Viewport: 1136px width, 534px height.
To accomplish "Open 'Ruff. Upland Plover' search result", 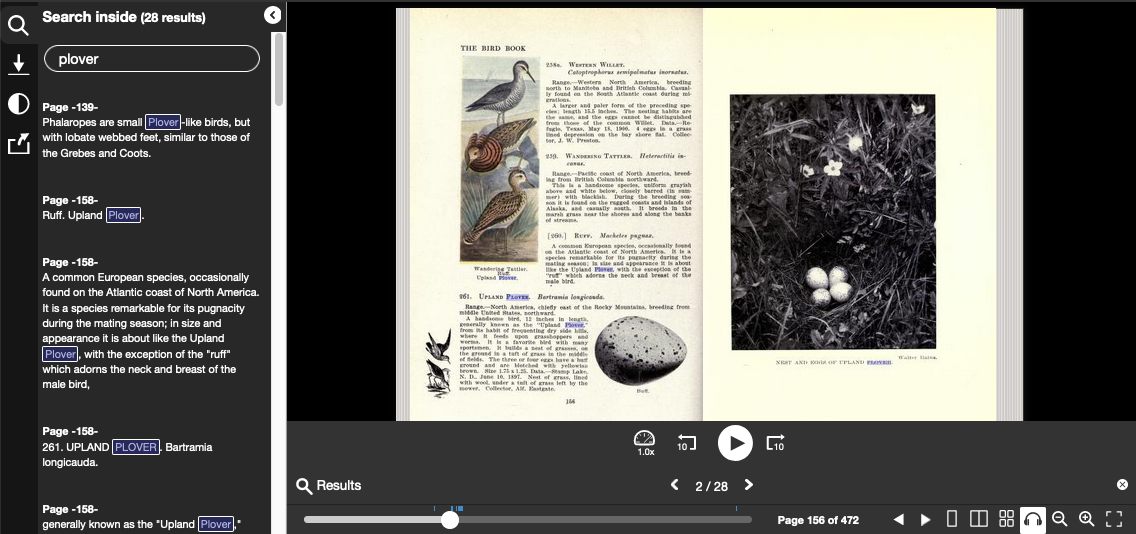I will click(x=151, y=208).
